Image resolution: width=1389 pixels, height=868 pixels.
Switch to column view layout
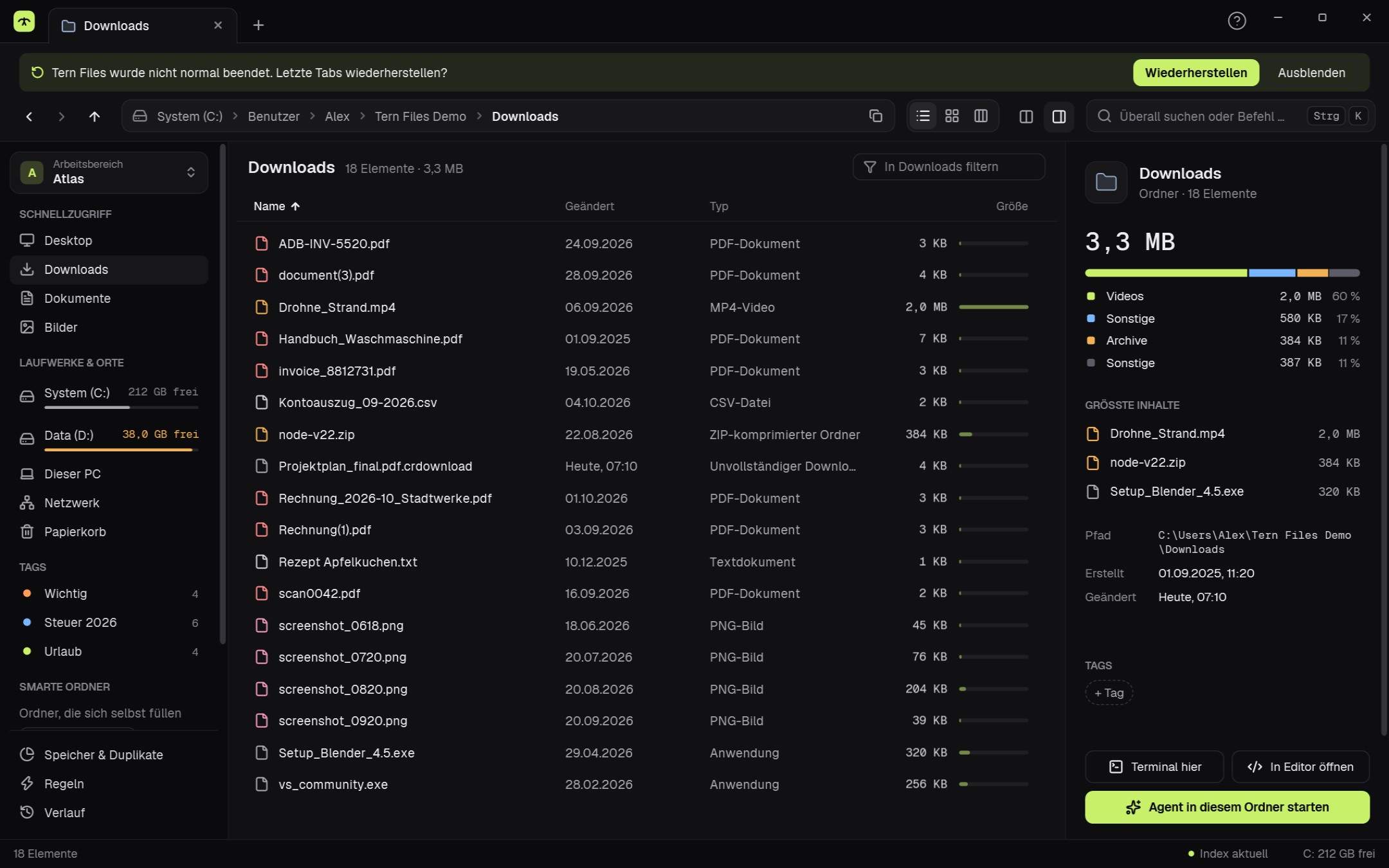(981, 116)
